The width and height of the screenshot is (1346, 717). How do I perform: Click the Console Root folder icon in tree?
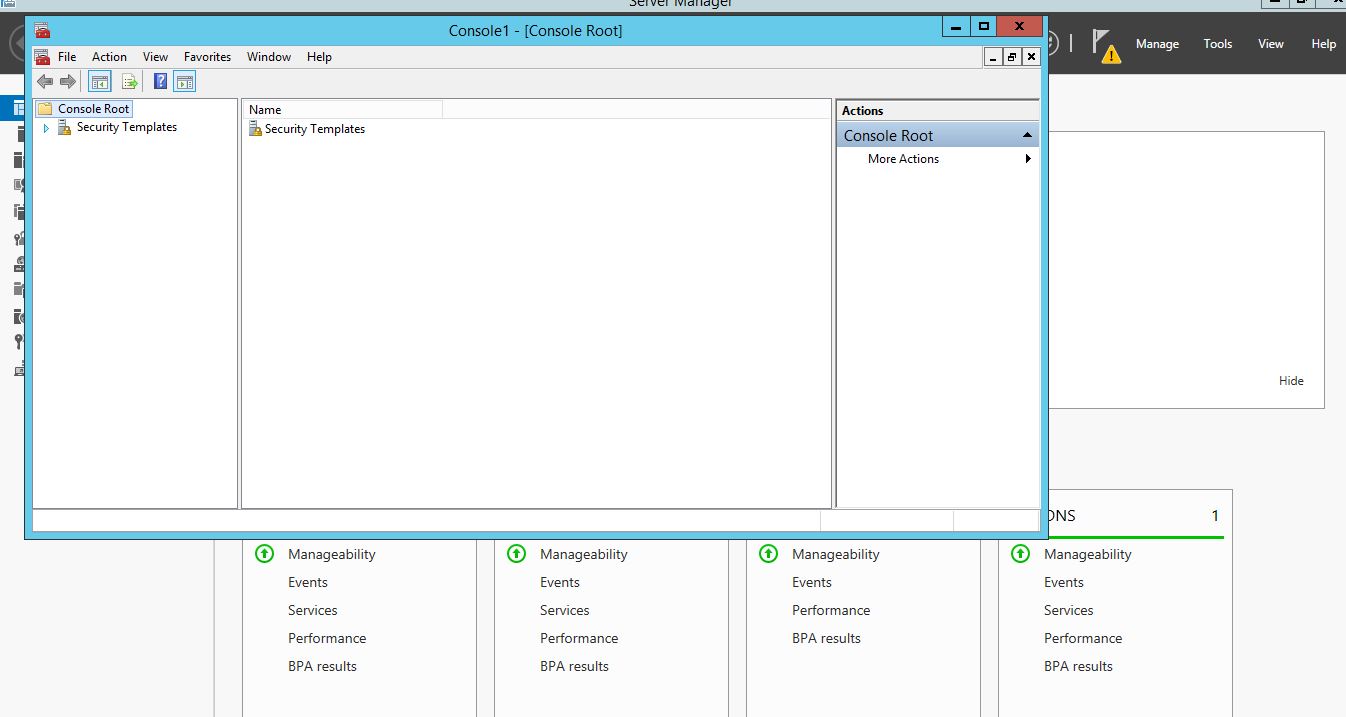[45, 109]
